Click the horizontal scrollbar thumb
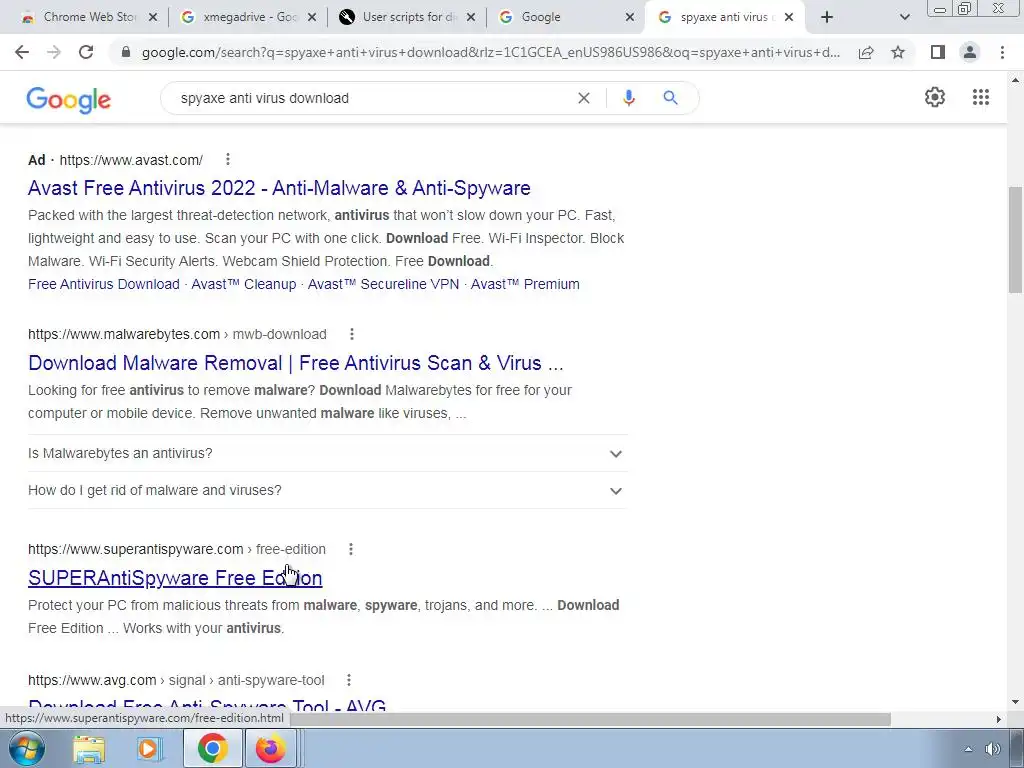Screen dimensions: 1024x768 (x=590, y=719)
